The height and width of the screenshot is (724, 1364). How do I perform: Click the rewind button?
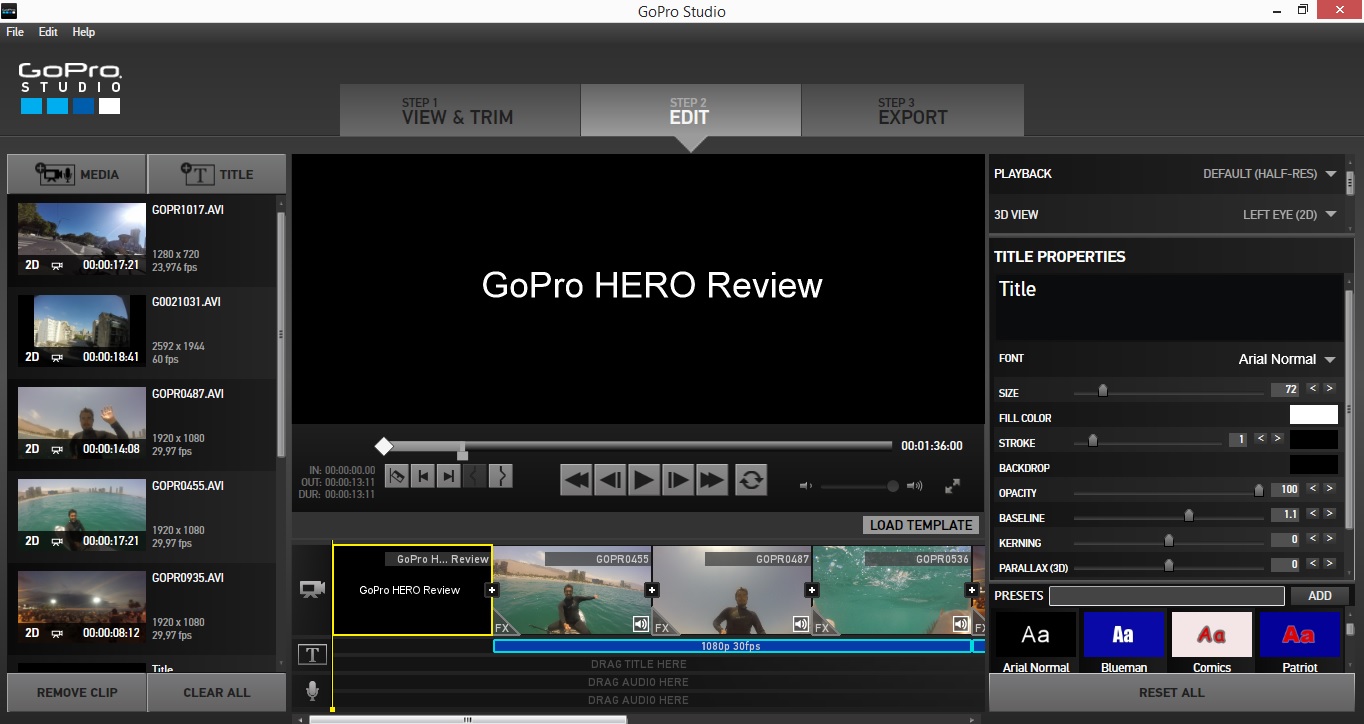tap(576, 480)
